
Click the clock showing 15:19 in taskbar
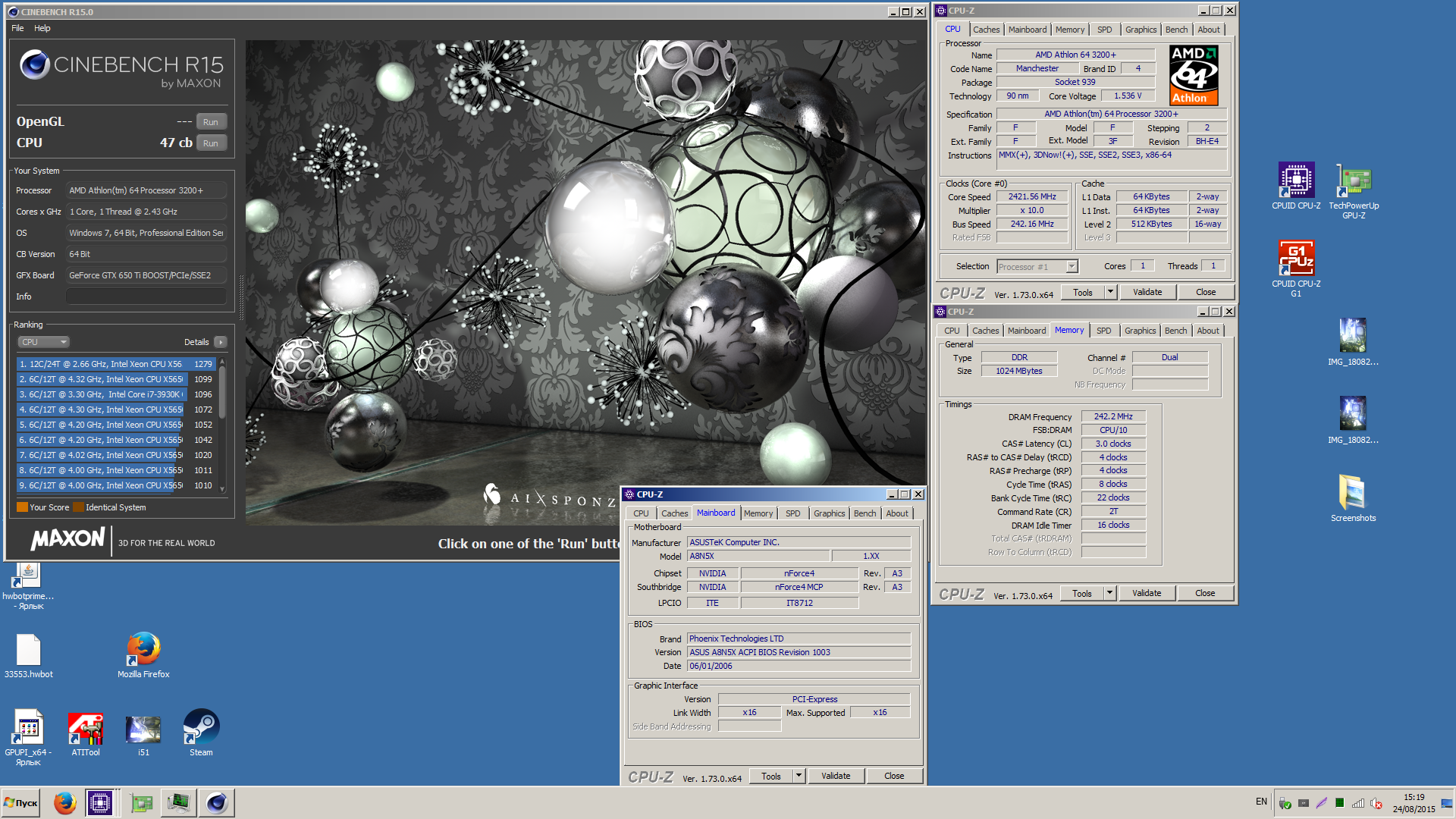point(1414,797)
